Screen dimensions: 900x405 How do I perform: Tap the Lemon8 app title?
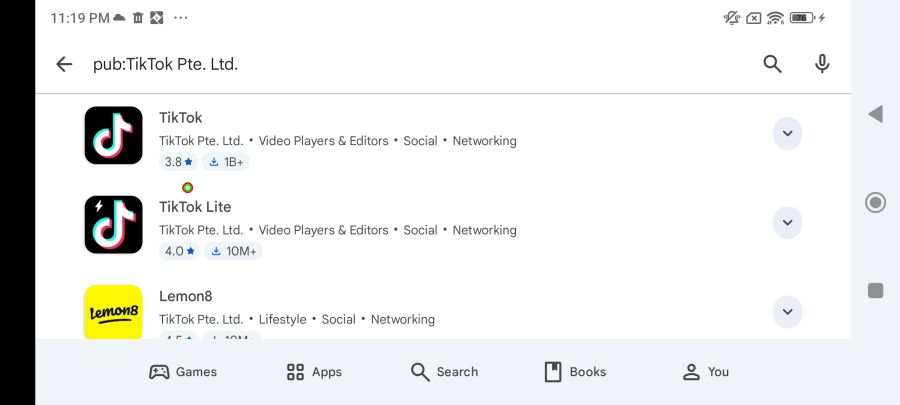[x=186, y=296]
